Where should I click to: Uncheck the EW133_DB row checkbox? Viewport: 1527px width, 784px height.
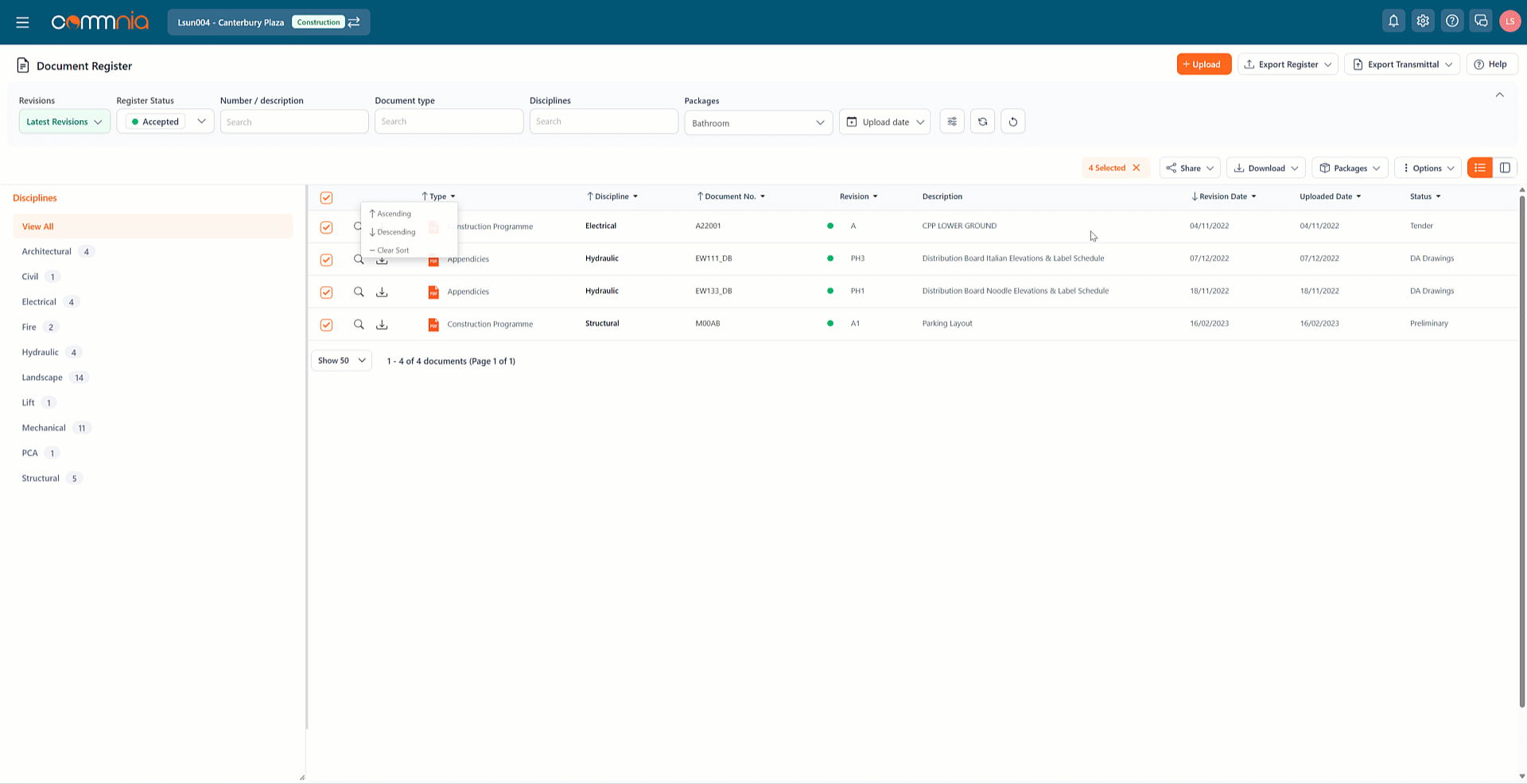[326, 293]
